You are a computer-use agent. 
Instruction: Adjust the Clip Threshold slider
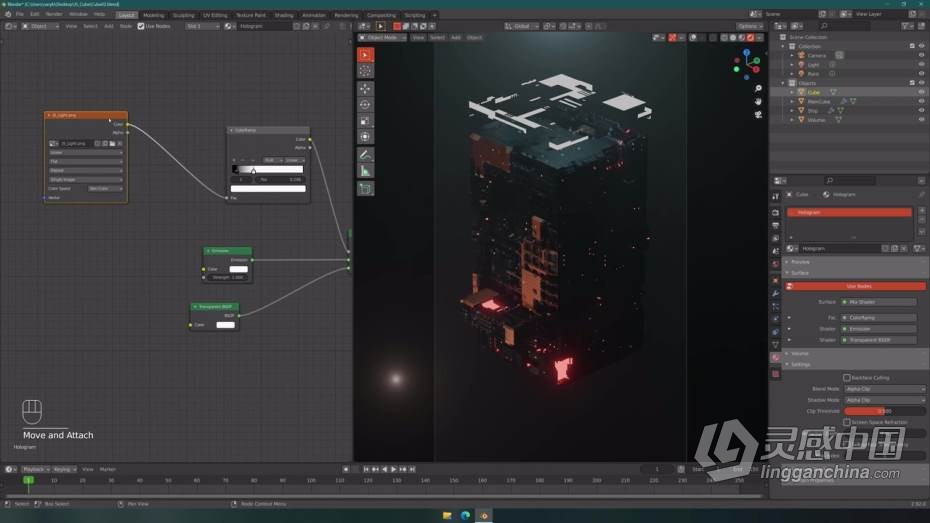(x=884, y=411)
